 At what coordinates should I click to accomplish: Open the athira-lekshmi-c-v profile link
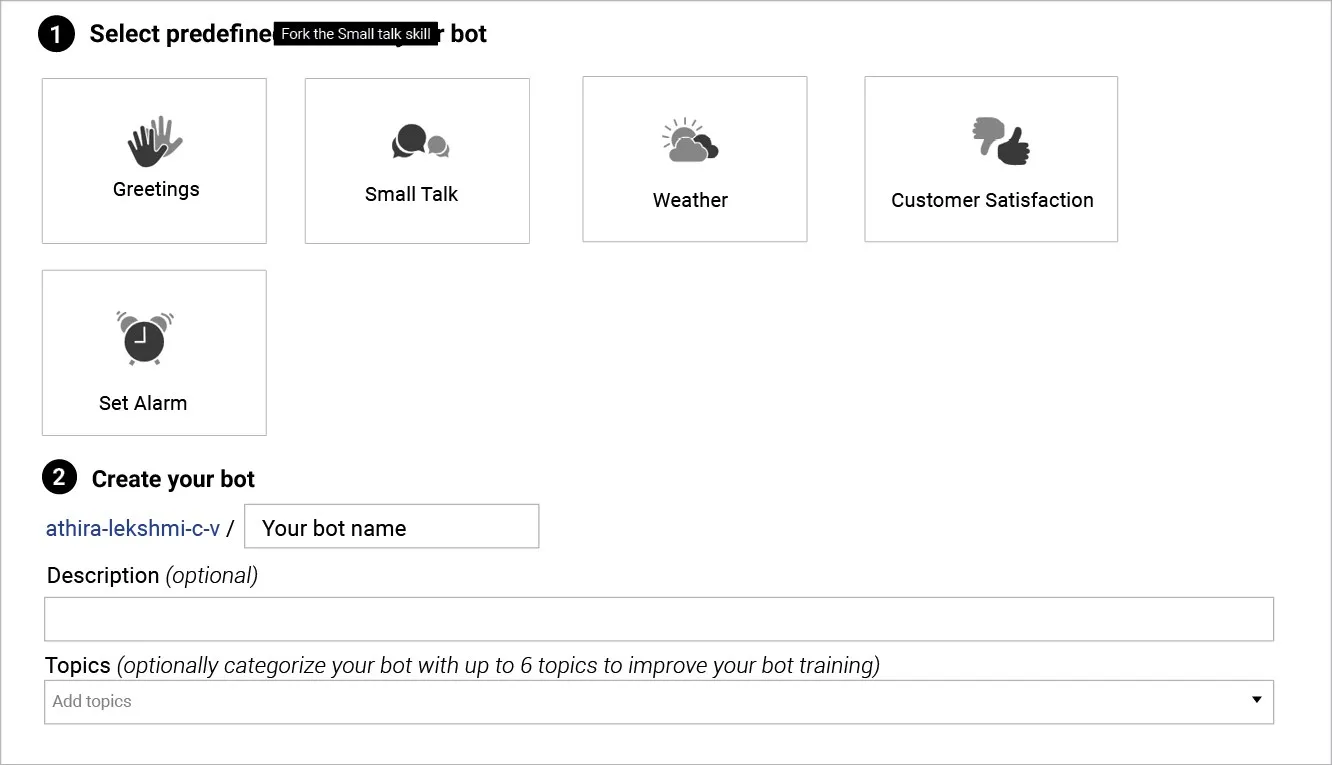133,528
